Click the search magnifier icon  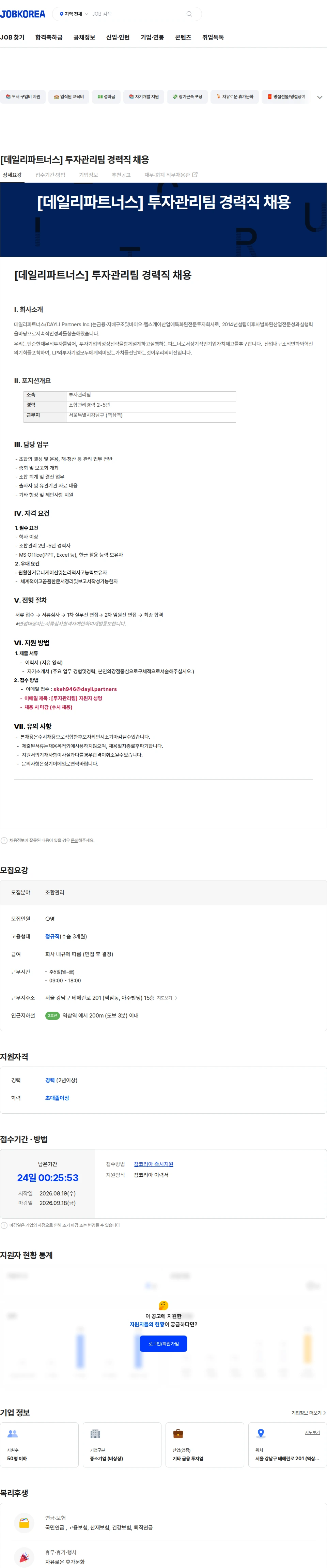click(x=189, y=14)
